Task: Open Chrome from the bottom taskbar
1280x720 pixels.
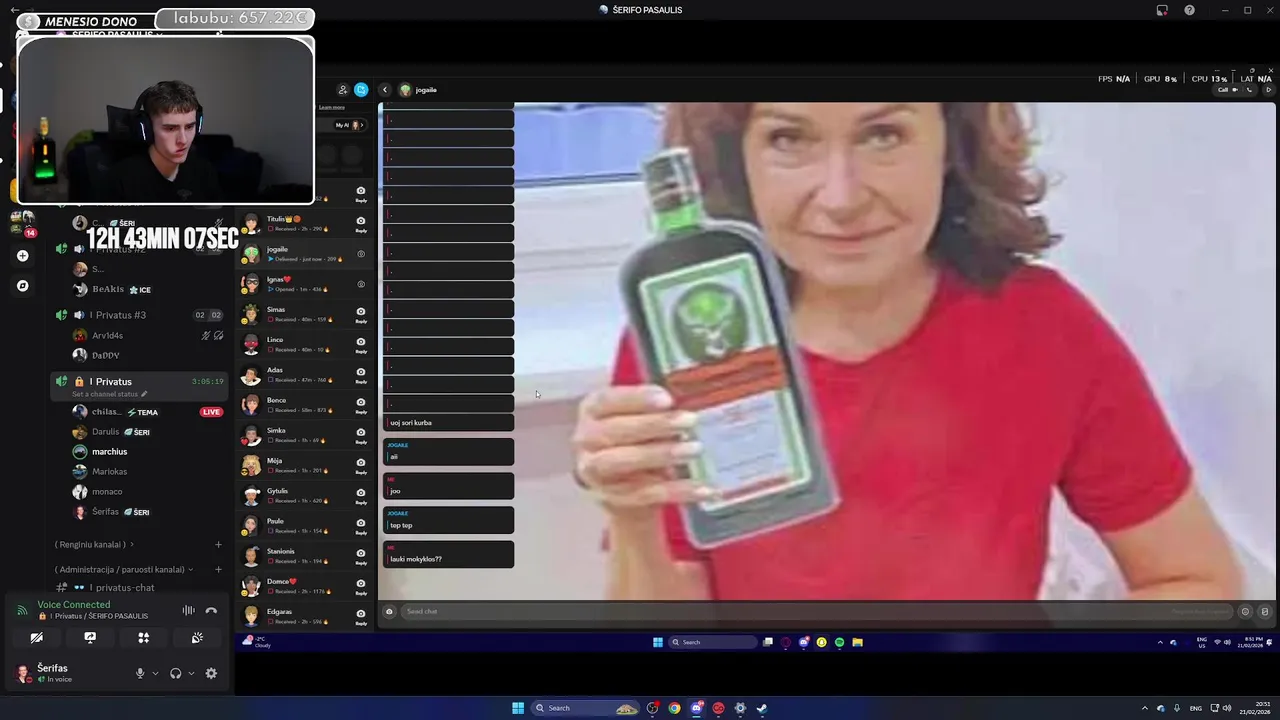Action: coord(675,708)
